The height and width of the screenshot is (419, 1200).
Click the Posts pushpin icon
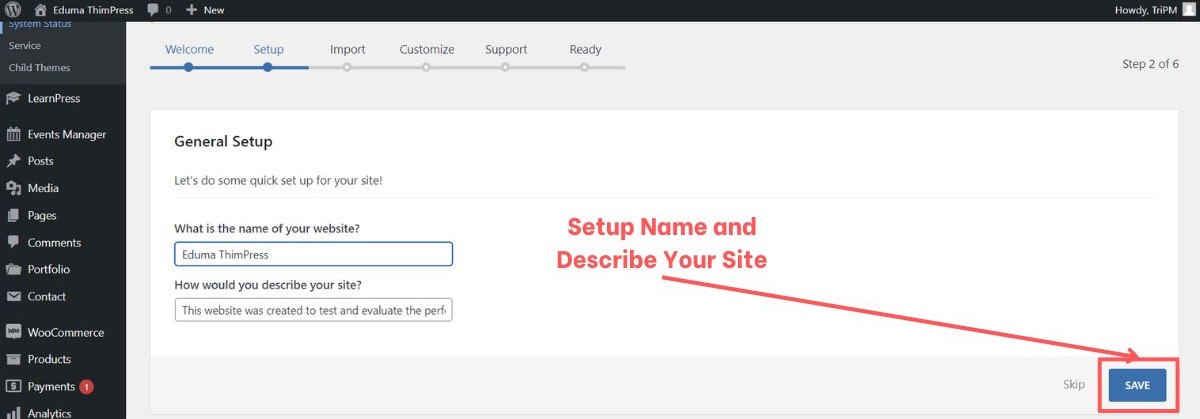point(13,161)
